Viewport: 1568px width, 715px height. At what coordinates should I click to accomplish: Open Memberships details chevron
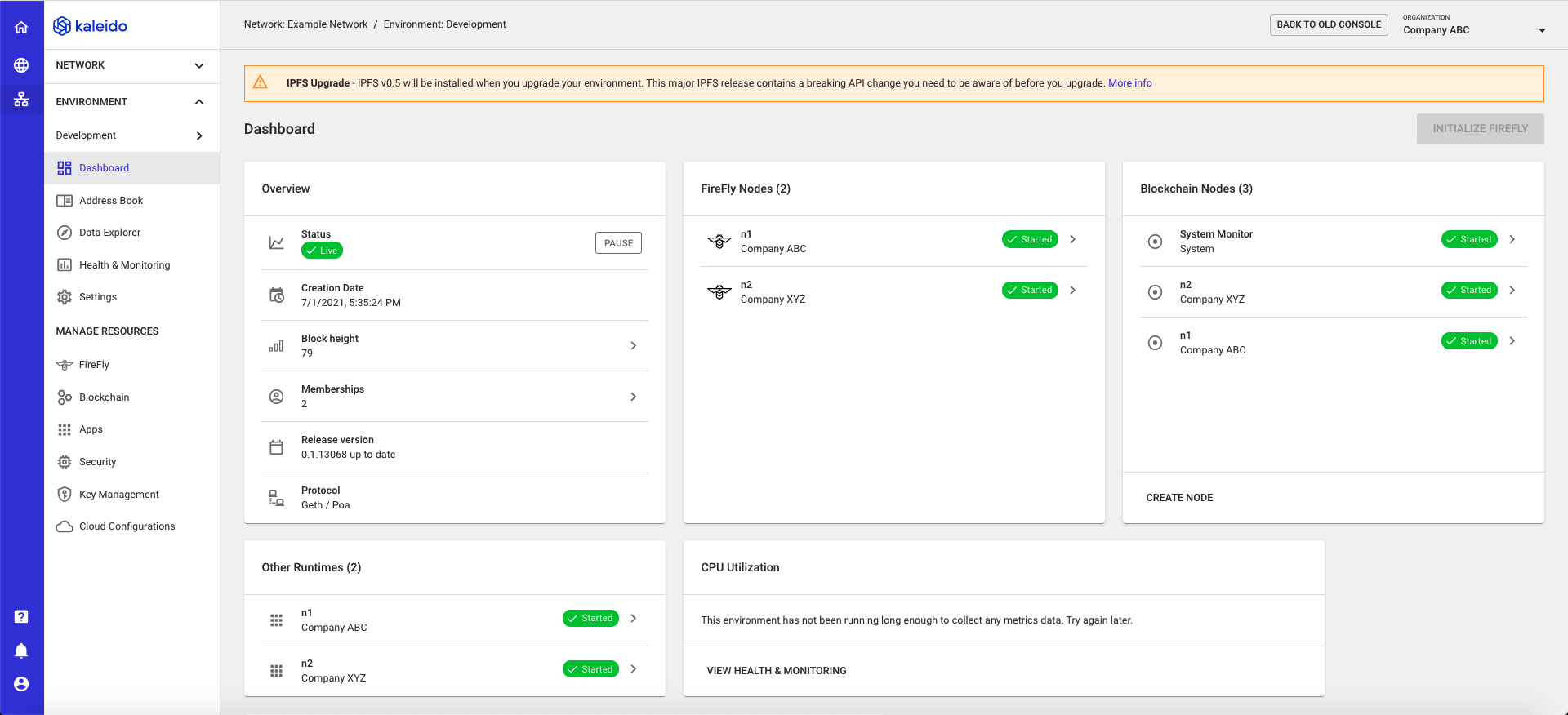pyautogui.click(x=634, y=397)
